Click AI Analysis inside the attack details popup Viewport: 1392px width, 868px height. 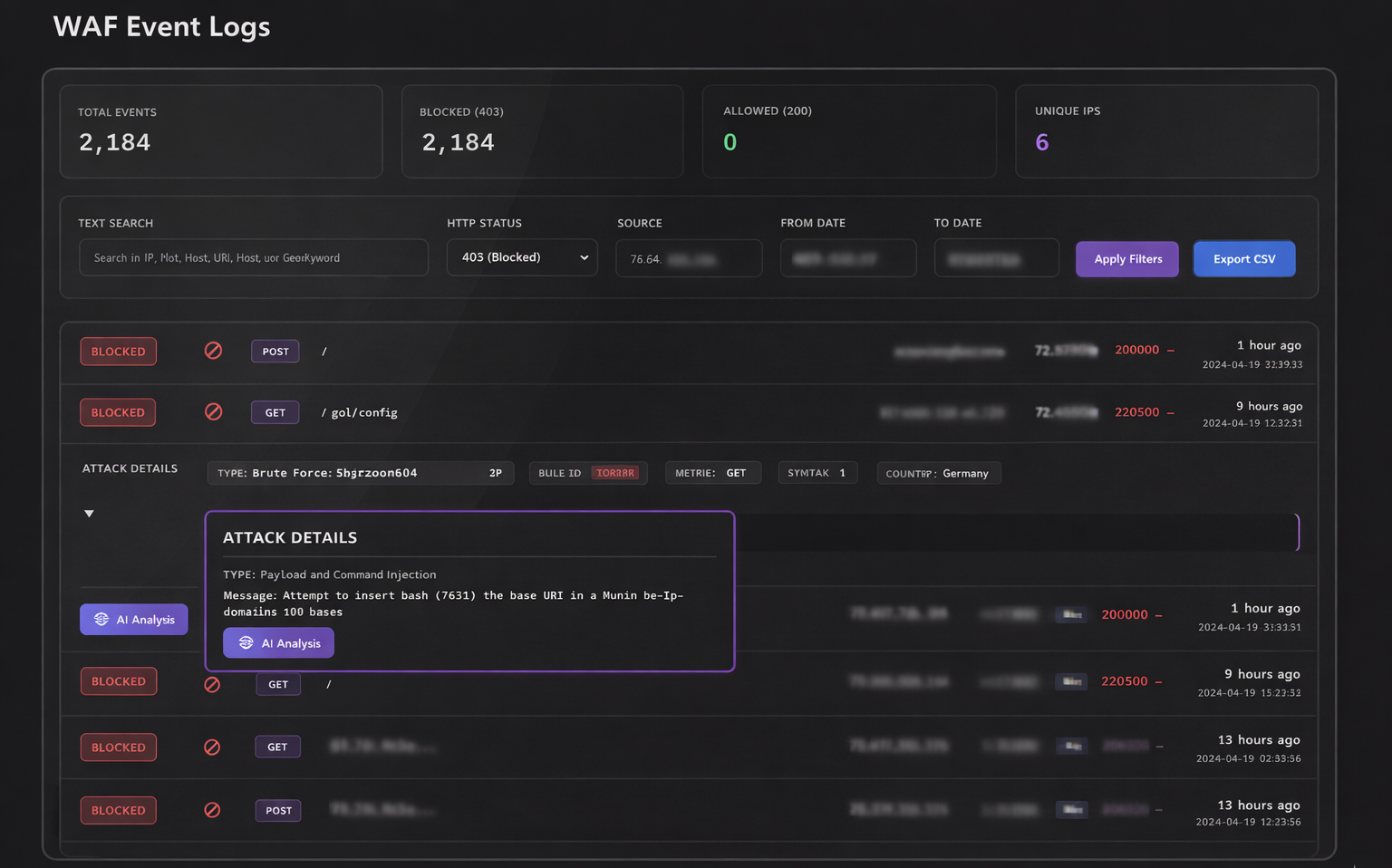click(x=278, y=642)
